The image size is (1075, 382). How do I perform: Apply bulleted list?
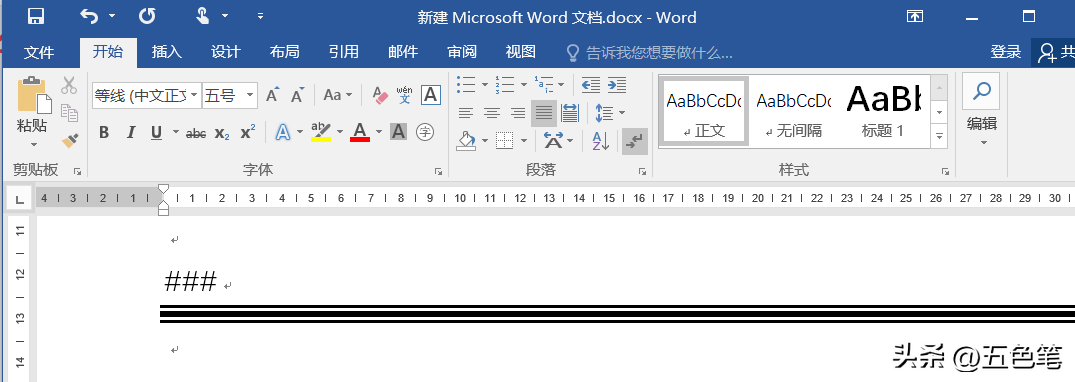(x=467, y=84)
